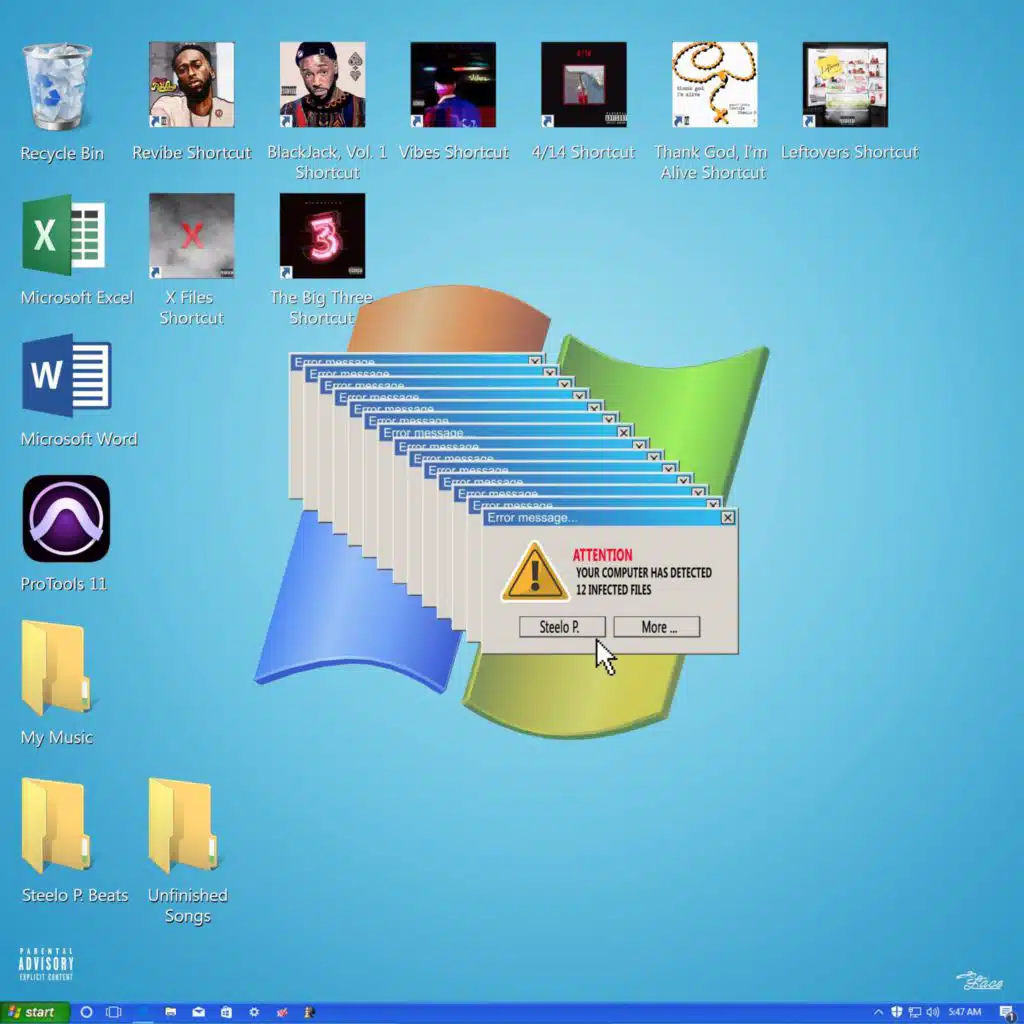Open the Thank God, I'm Alive Shortcut
Viewport: 1024px width, 1024px height.
point(712,85)
